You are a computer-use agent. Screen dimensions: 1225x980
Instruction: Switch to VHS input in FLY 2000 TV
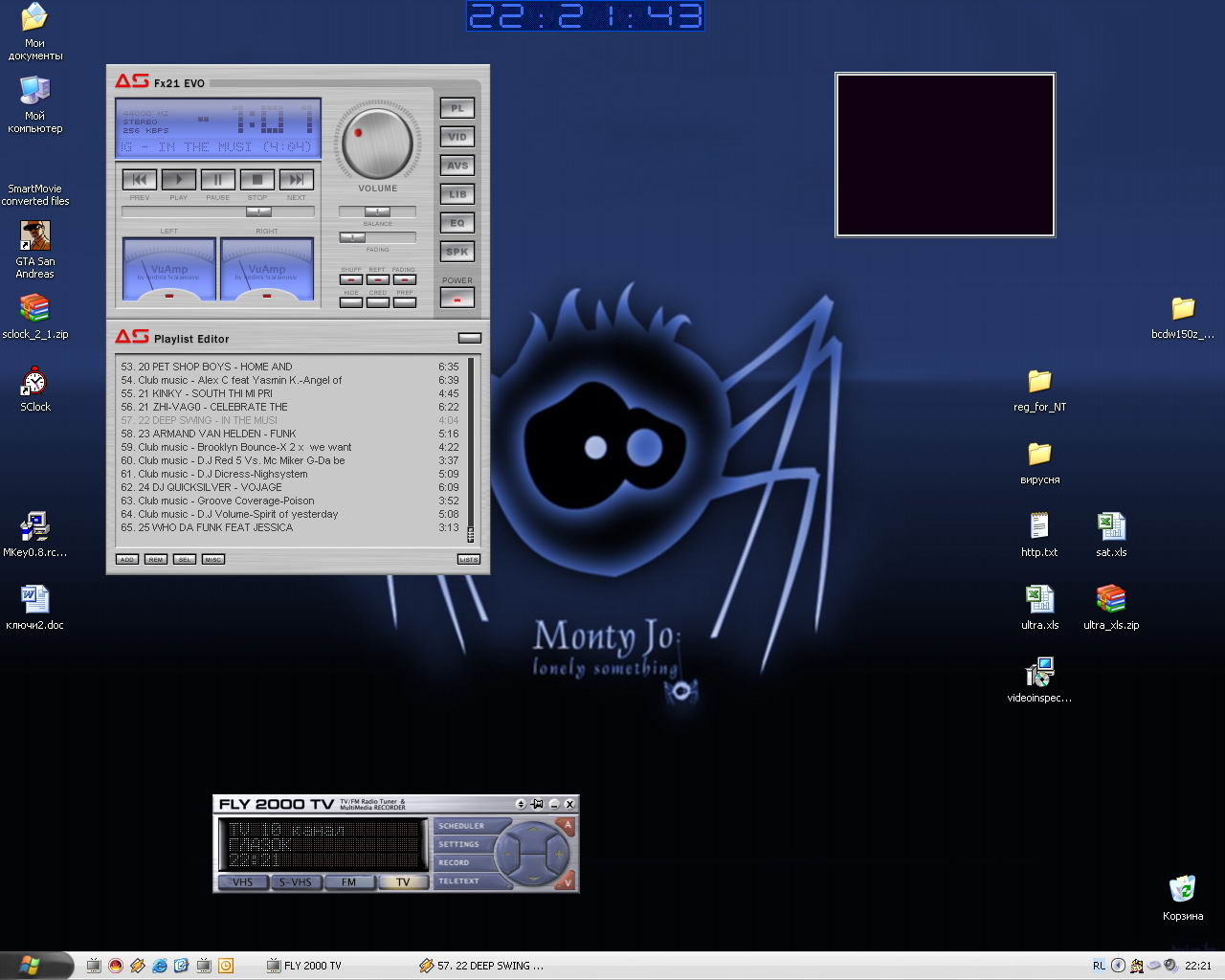(x=243, y=882)
